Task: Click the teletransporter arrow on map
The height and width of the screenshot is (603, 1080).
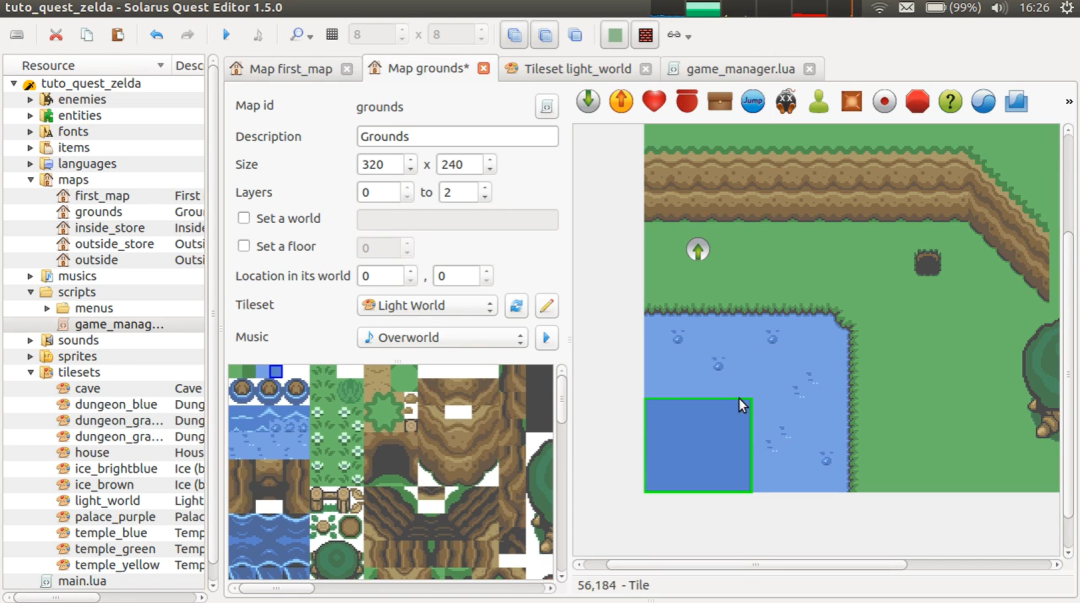Action: pyautogui.click(x=698, y=249)
